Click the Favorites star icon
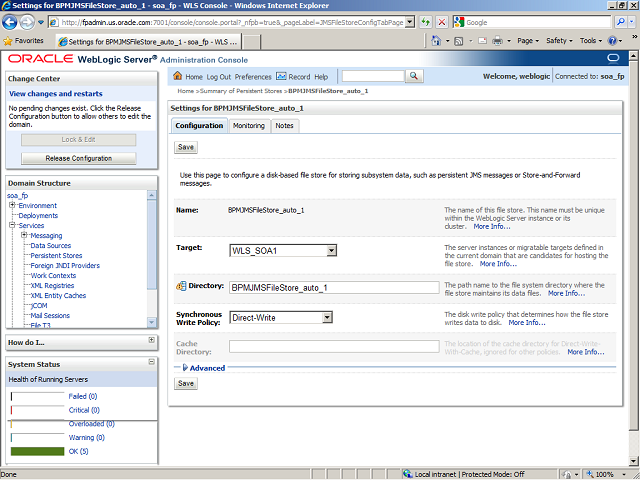The width and height of the screenshot is (640, 480). point(8,41)
